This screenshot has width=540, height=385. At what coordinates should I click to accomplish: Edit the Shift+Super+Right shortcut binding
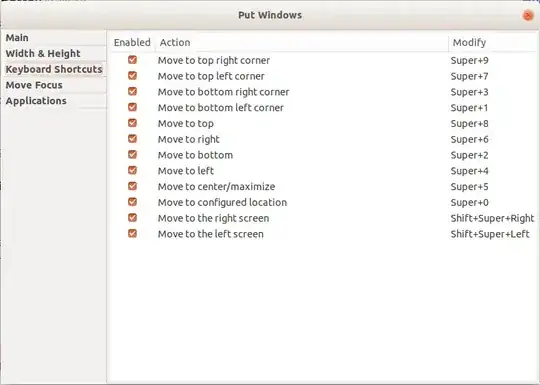pyautogui.click(x=492, y=218)
